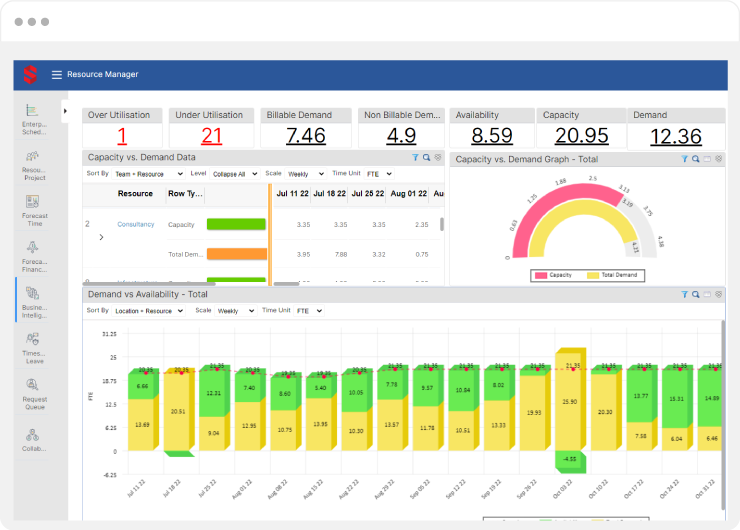Open settings of Demand vs Availability panel
This screenshot has height=530, width=740.
[718, 294]
